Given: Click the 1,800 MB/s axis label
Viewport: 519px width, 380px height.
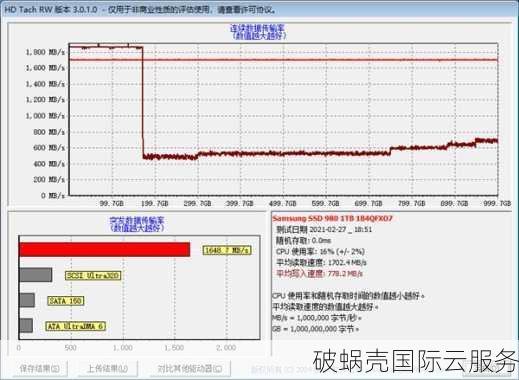Looking at the screenshot, I should click(45, 52).
